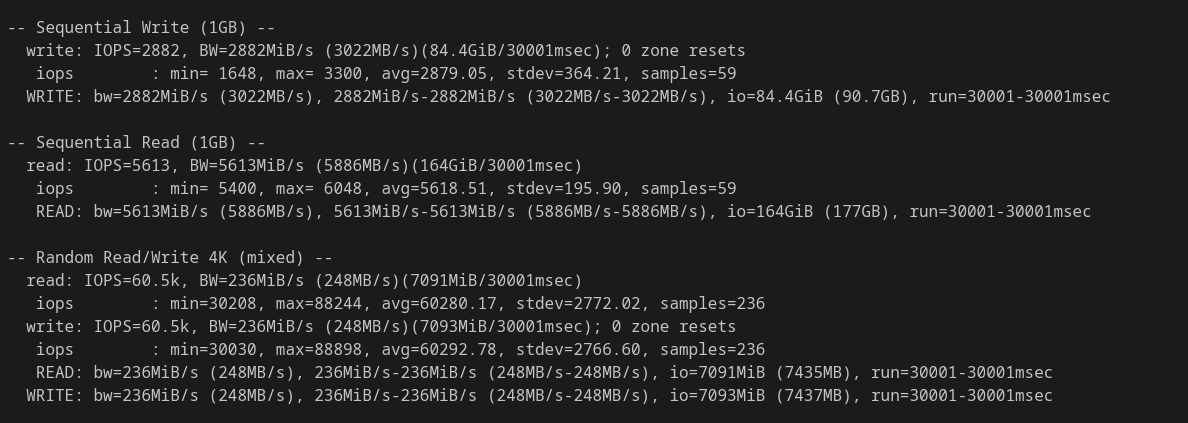Click the write IOPS=2882 result line
The width and height of the screenshot is (1188, 423).
click(x=386, y=51)
